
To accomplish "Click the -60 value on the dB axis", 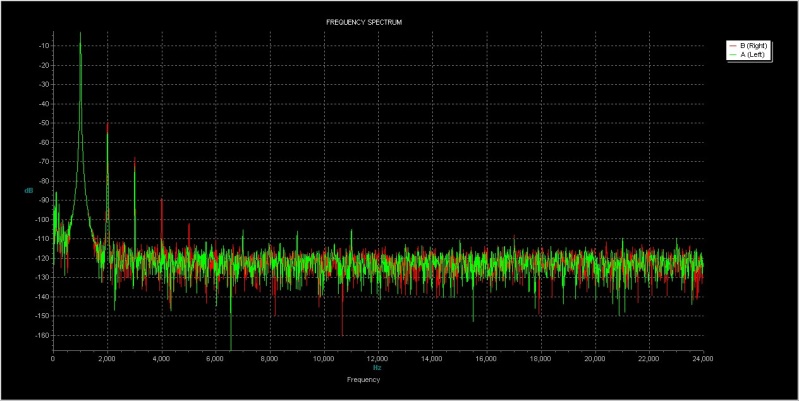I will (x=43, y=143).
